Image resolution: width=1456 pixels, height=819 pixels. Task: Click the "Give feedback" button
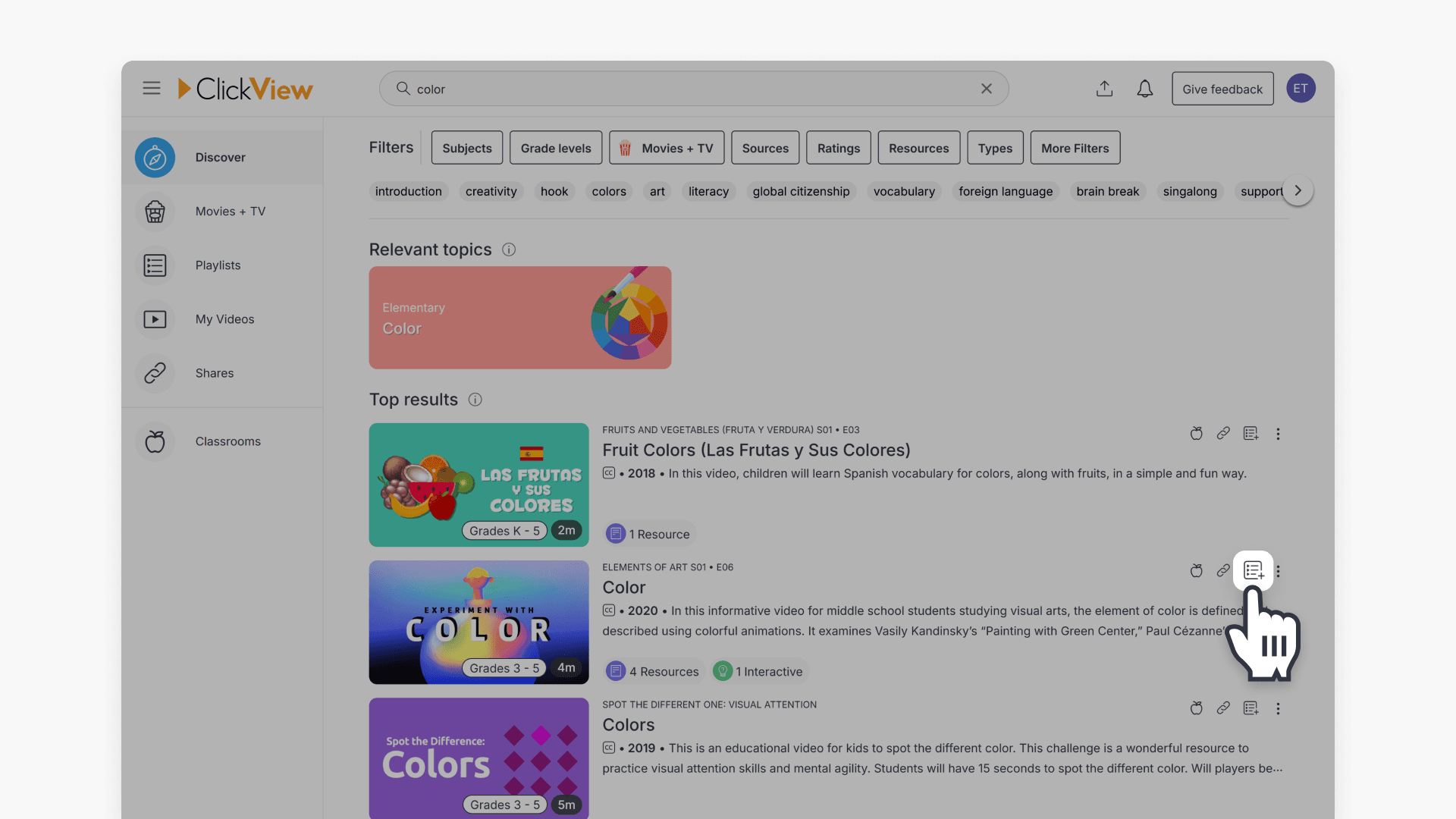coord(1222,88)
